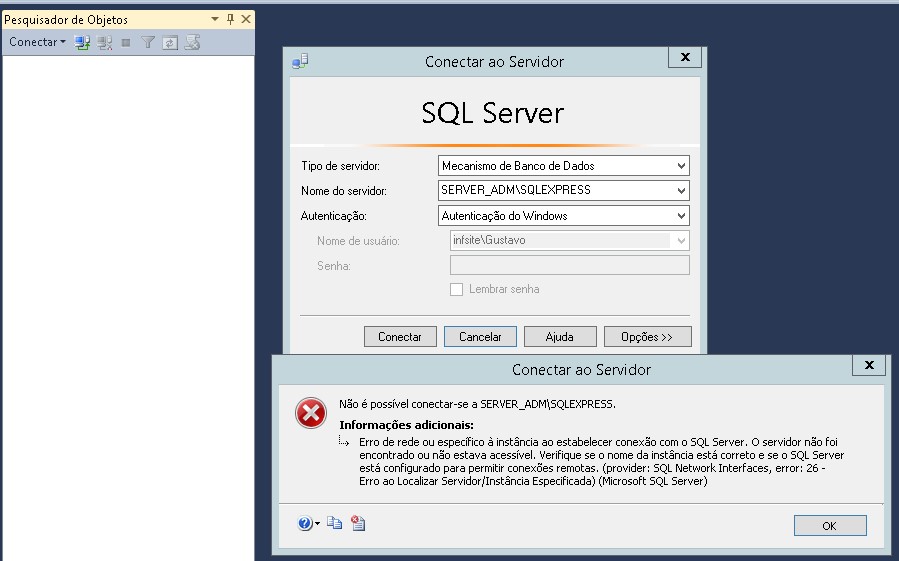899x561 pixels.
Task: Close the Pesquisador de Objetos panel
Action: pos(246,19)
